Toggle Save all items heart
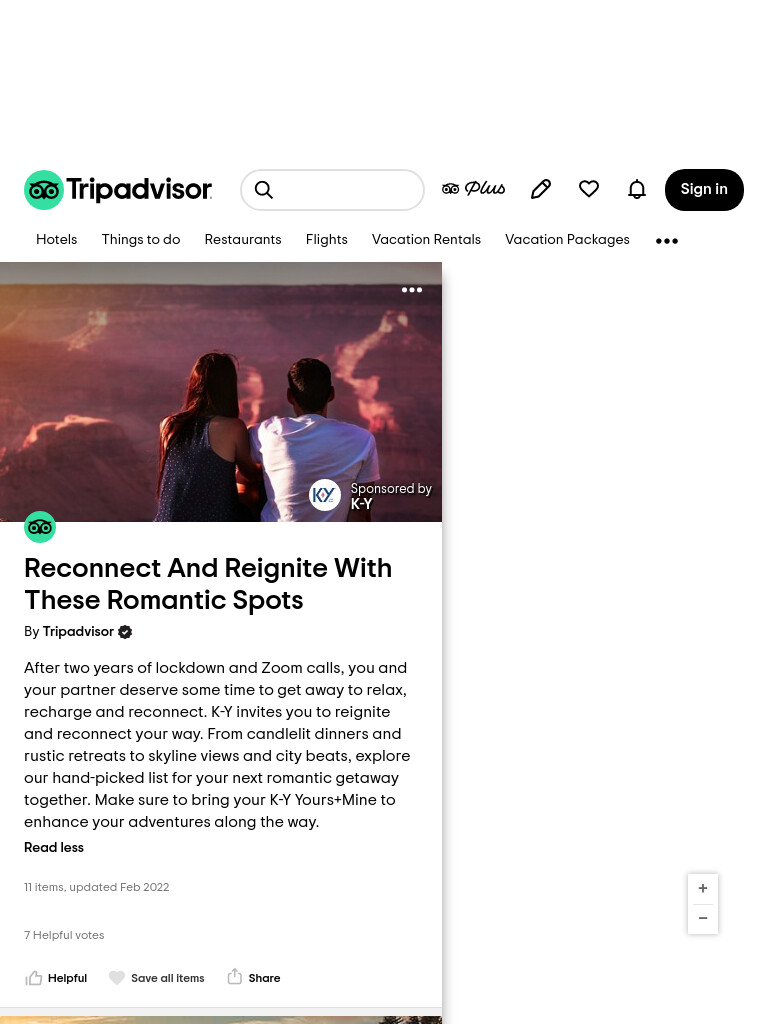The width and height of the screenshot is (768, 1024). pos(157,978)
